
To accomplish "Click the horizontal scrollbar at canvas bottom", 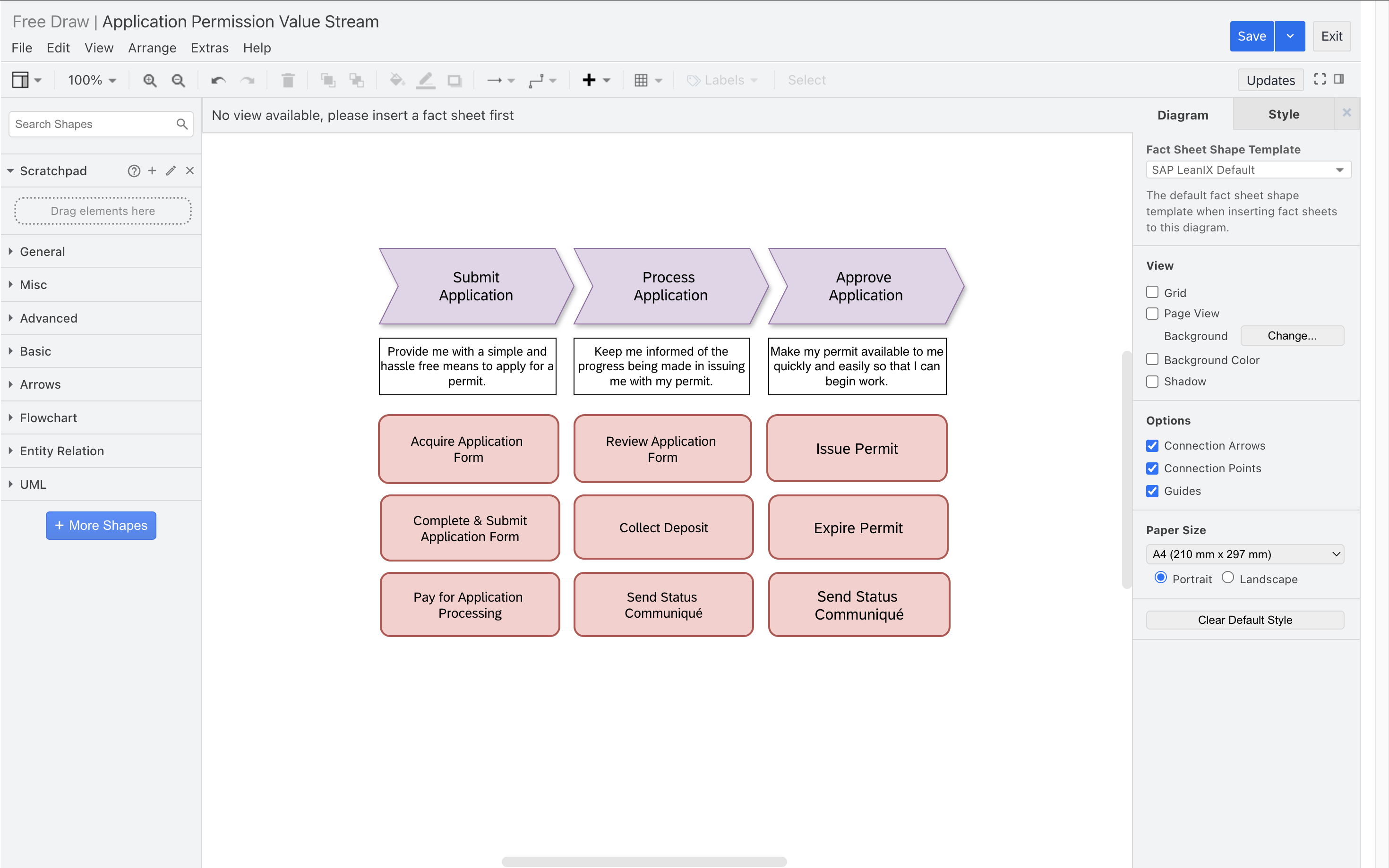I will pyautogui.click(x=643, y=861).
